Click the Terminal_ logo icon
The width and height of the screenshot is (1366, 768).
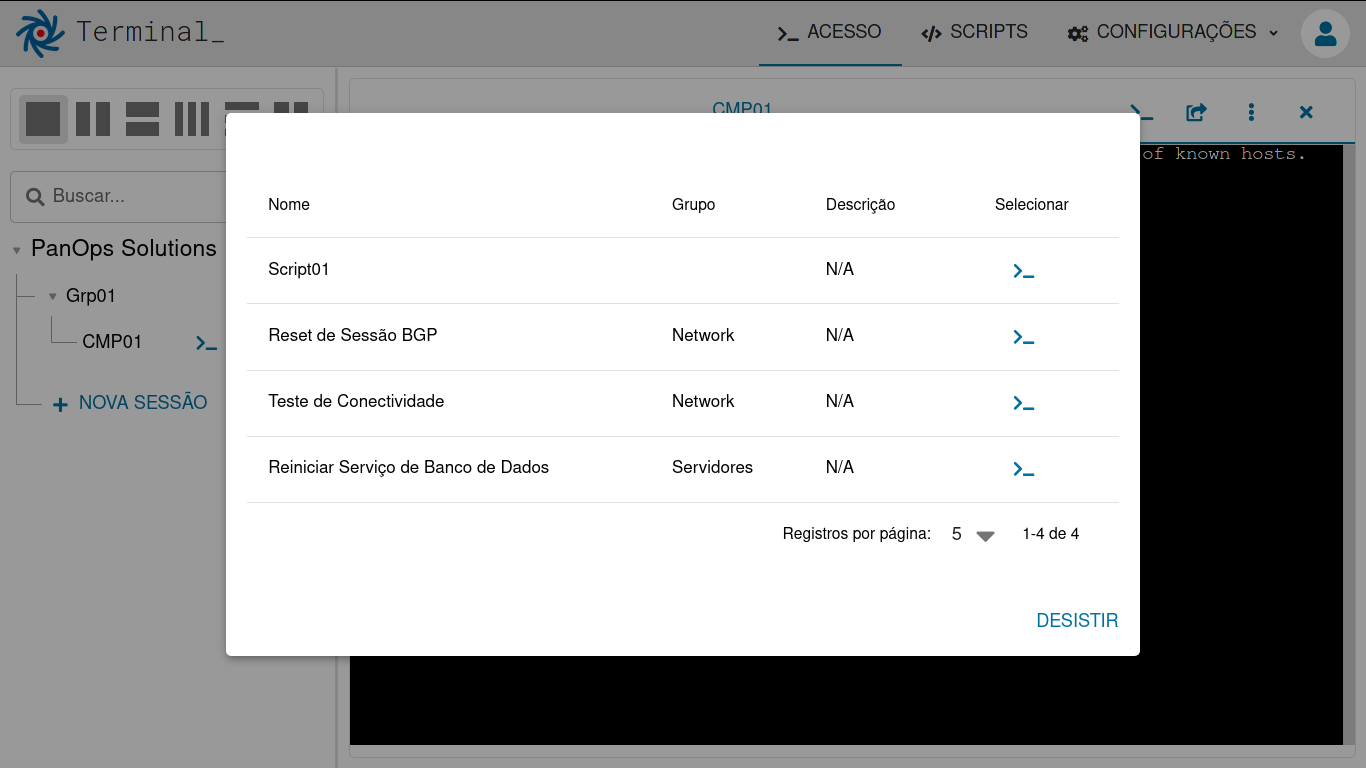pyautogui.click(x=40, y=33)
